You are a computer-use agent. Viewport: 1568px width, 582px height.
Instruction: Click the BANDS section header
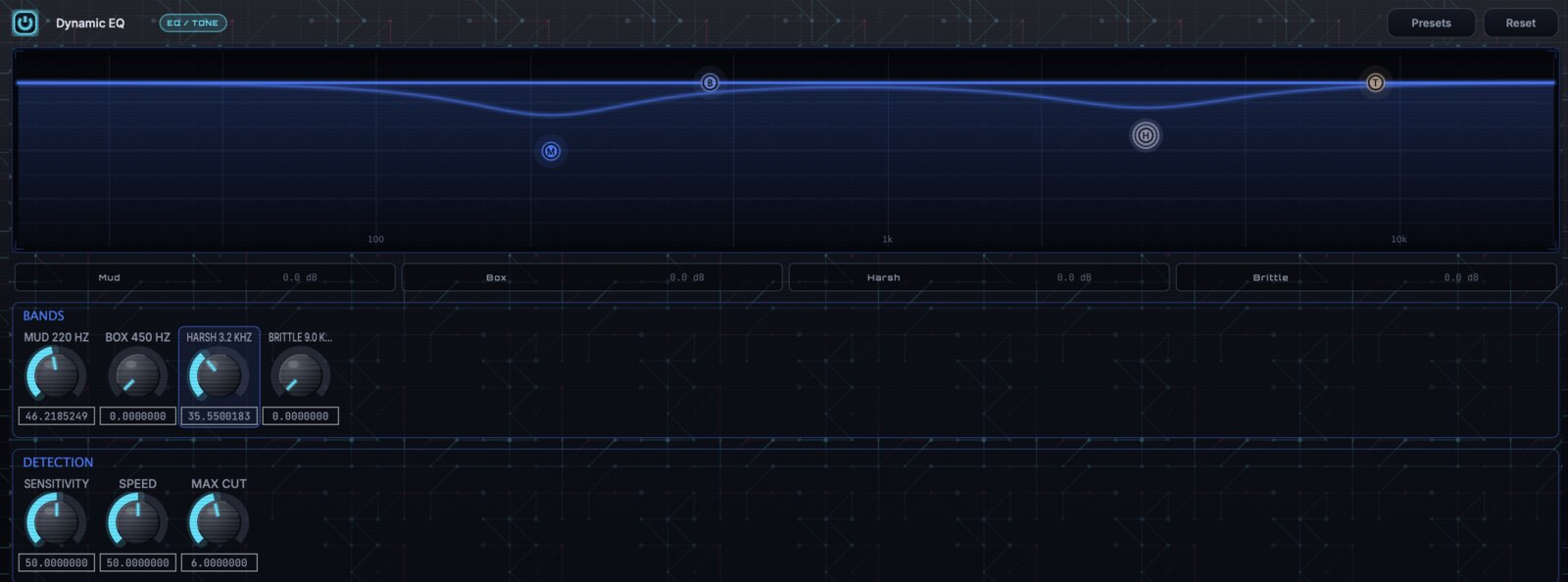[x=43, y=315]
